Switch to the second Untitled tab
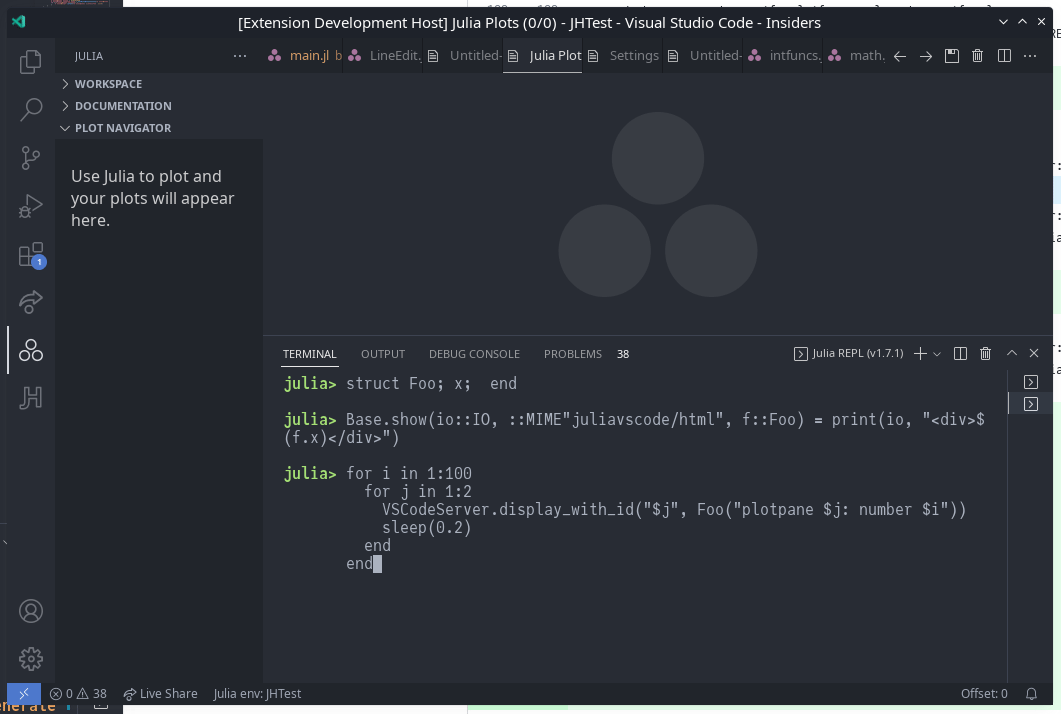The width and height of the screenshot is (1061, 714). point(703,56)
